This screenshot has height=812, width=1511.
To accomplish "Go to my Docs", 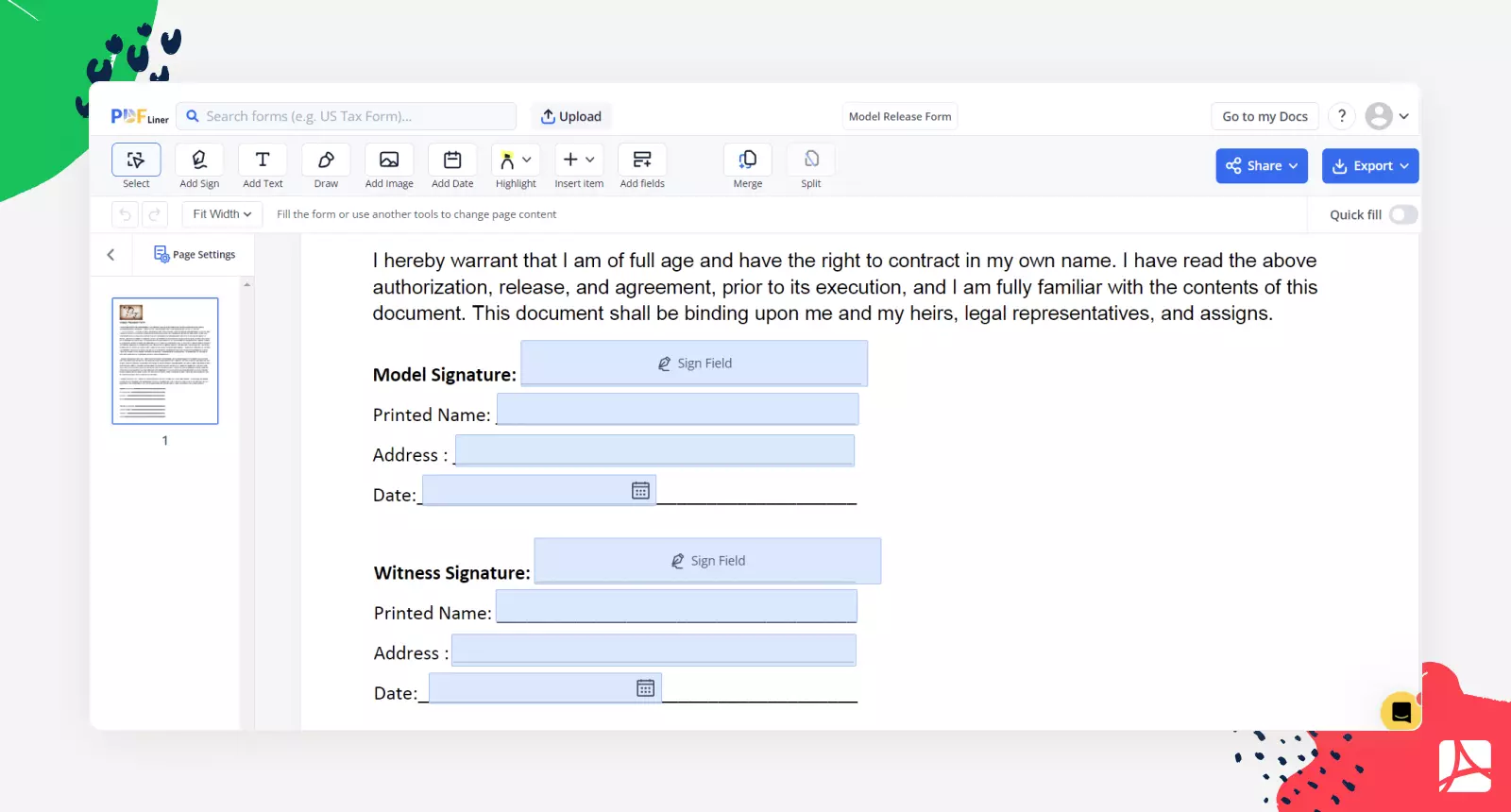I will [x=1265, y=116].
